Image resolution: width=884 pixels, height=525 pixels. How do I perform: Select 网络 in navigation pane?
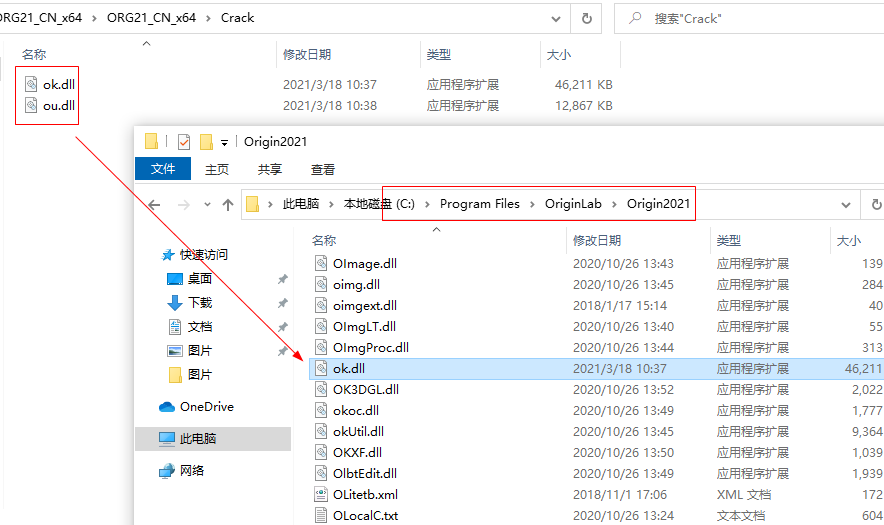click(192, 470)
